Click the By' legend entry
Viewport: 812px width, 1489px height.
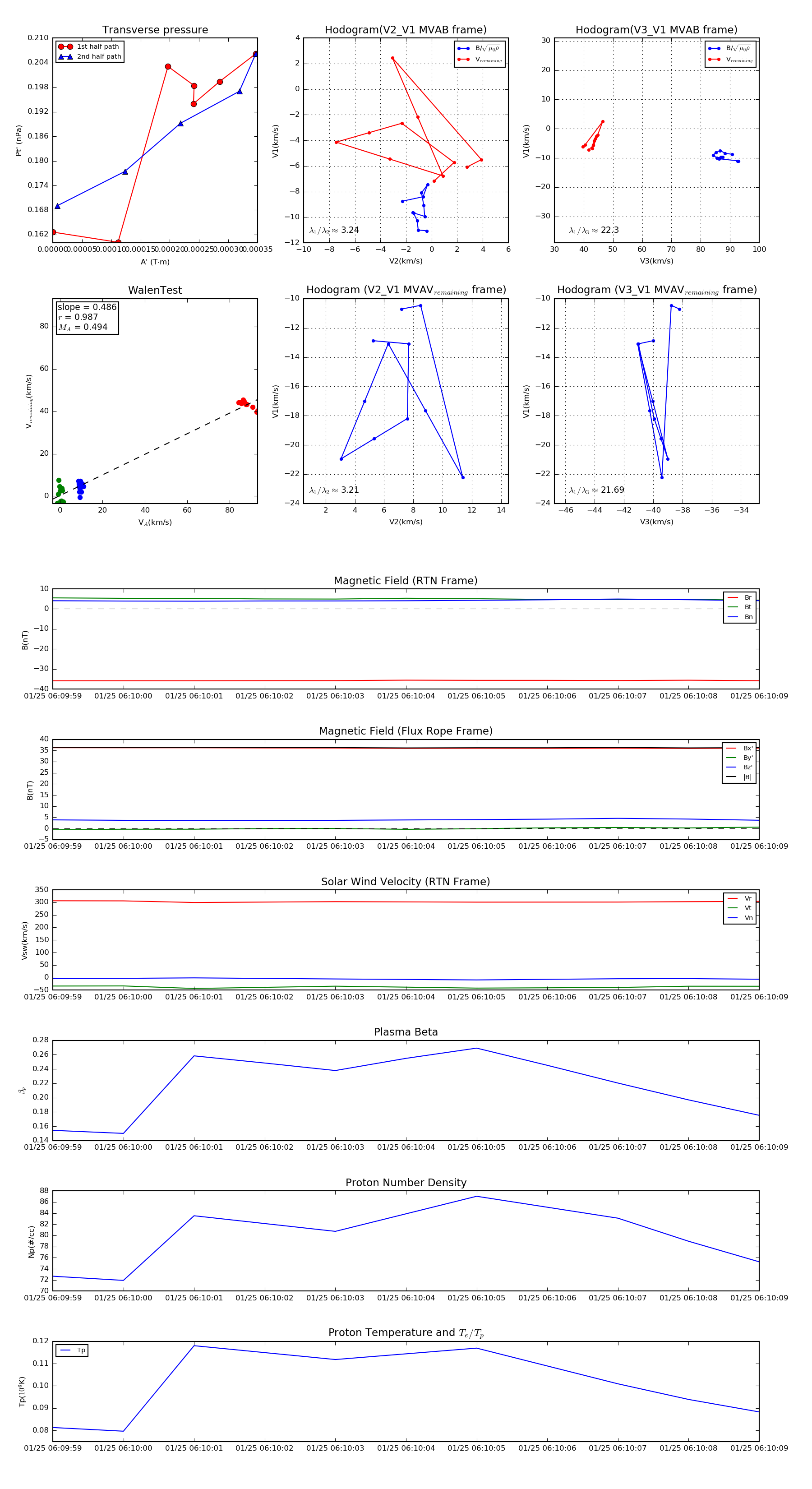point(740,758)
